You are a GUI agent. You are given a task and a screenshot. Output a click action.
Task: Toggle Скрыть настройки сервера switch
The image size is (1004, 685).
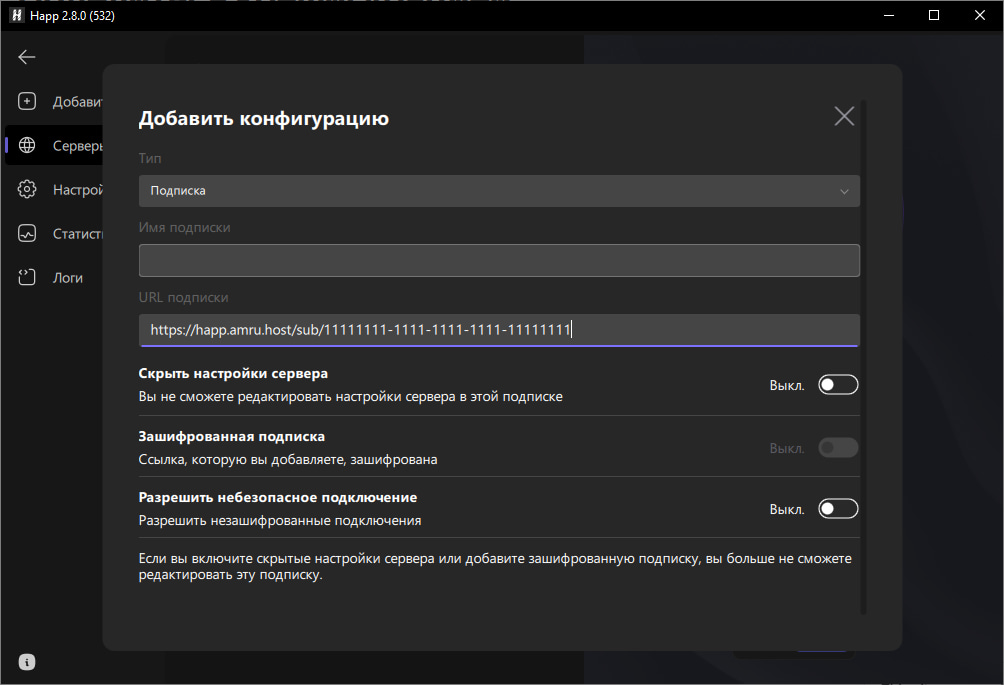tap(838, 385)
